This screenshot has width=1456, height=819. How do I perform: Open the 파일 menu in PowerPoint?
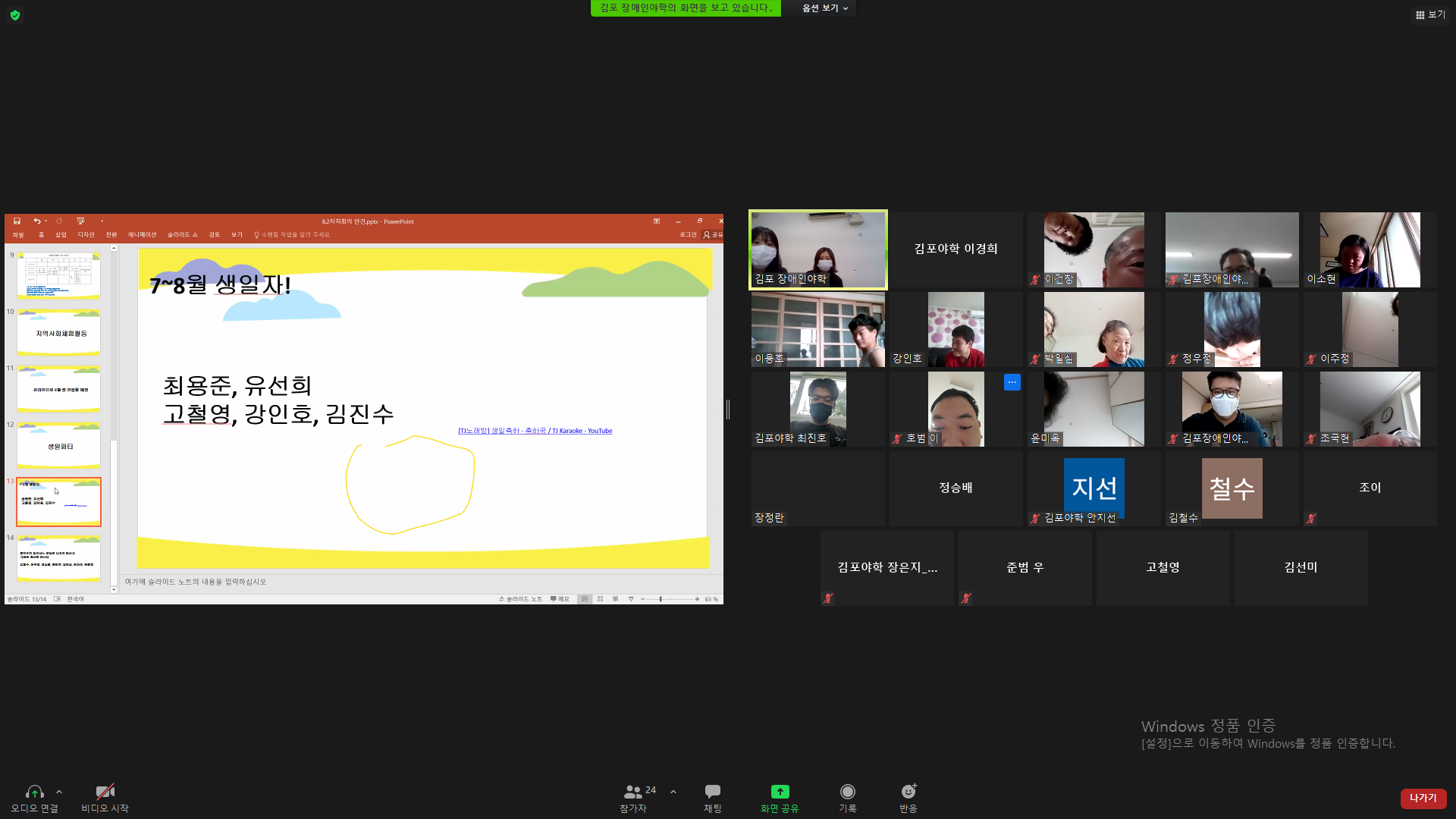[x=18, y=235]
